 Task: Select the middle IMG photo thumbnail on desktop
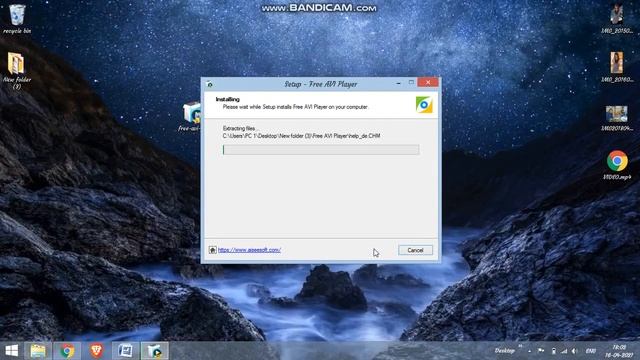[x=617, y=67]
